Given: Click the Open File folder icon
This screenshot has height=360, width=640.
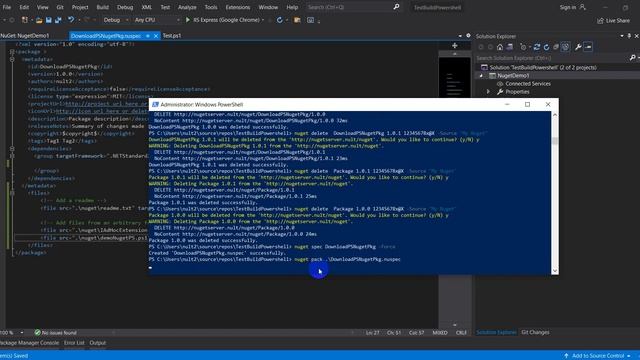Looking at the screenshot, I should pyautogui.click(x=39, y=20).
